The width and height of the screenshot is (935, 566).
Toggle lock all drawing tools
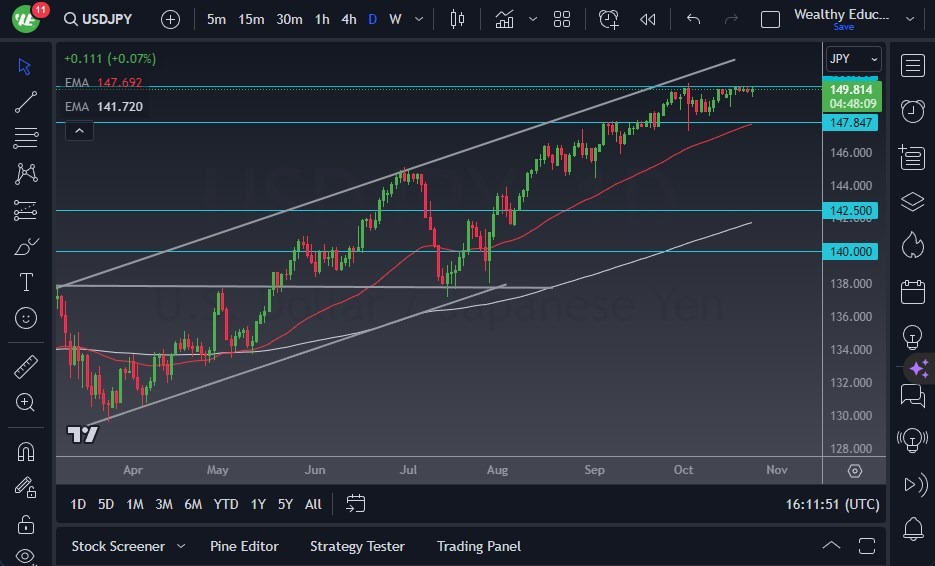click(26, 524)
